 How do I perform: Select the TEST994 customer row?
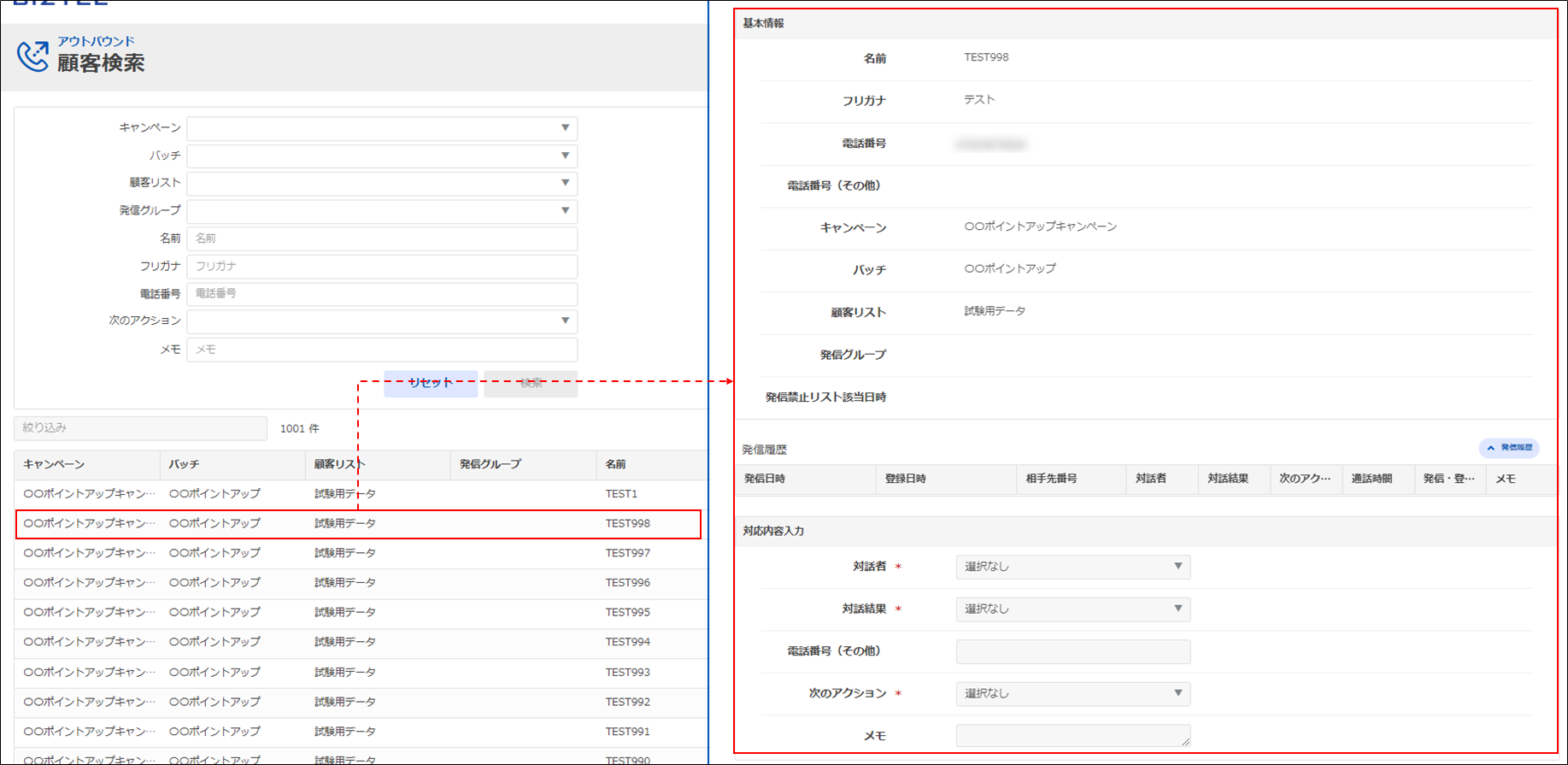pos(361,643)
